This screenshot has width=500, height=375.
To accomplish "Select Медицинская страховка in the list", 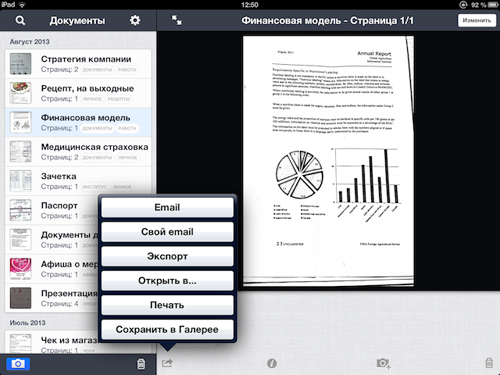I will pos(78,152).
